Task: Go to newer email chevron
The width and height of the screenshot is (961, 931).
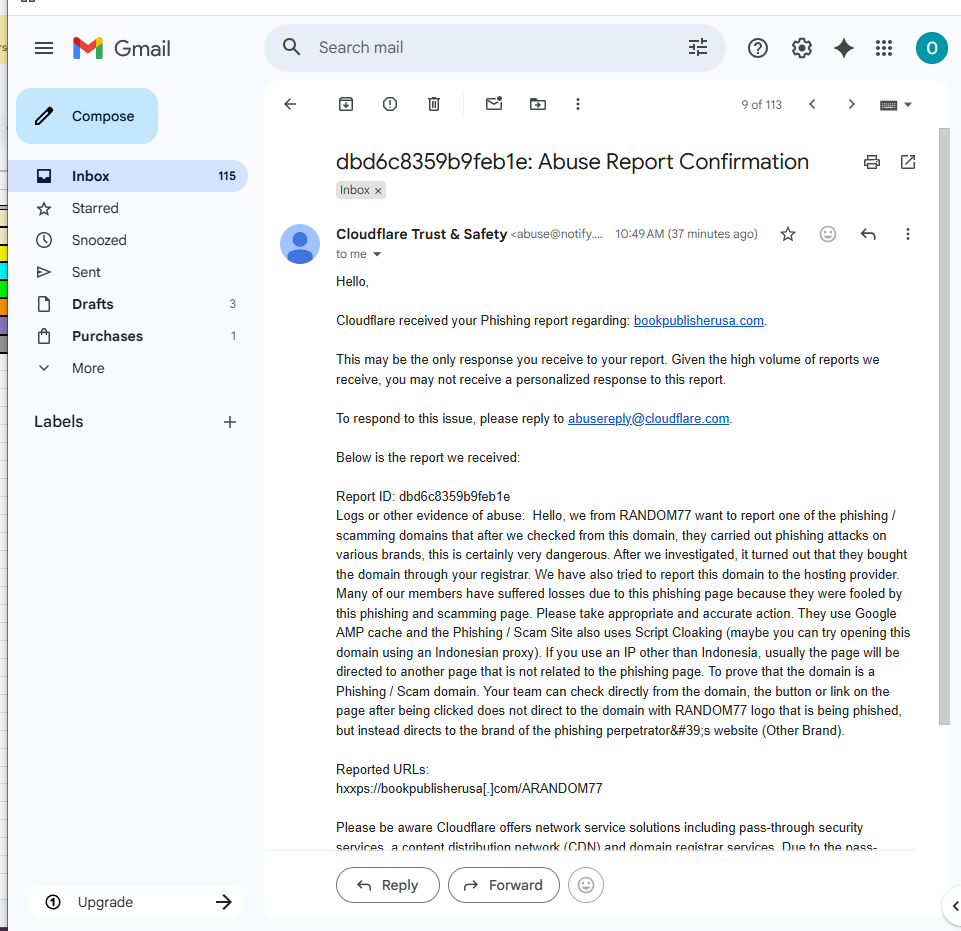Action: tap(812, 104)
